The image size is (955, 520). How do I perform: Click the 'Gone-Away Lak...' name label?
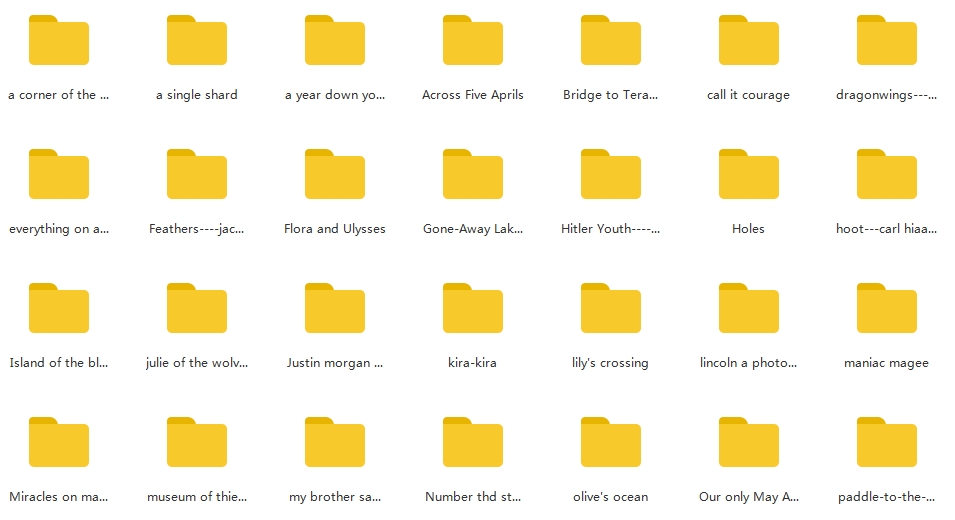[473, 229]
